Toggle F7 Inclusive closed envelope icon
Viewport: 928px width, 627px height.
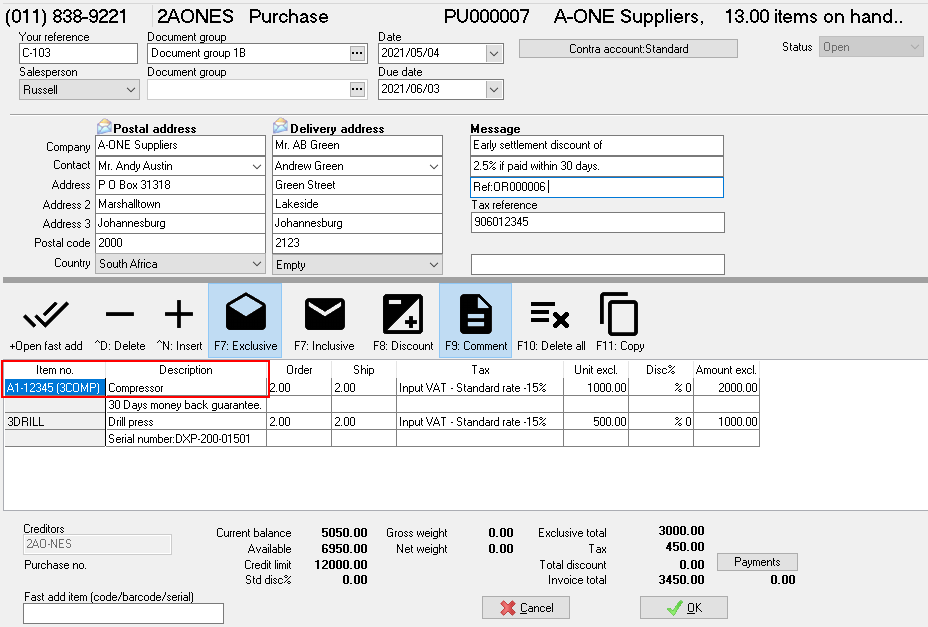coord(324,316)
